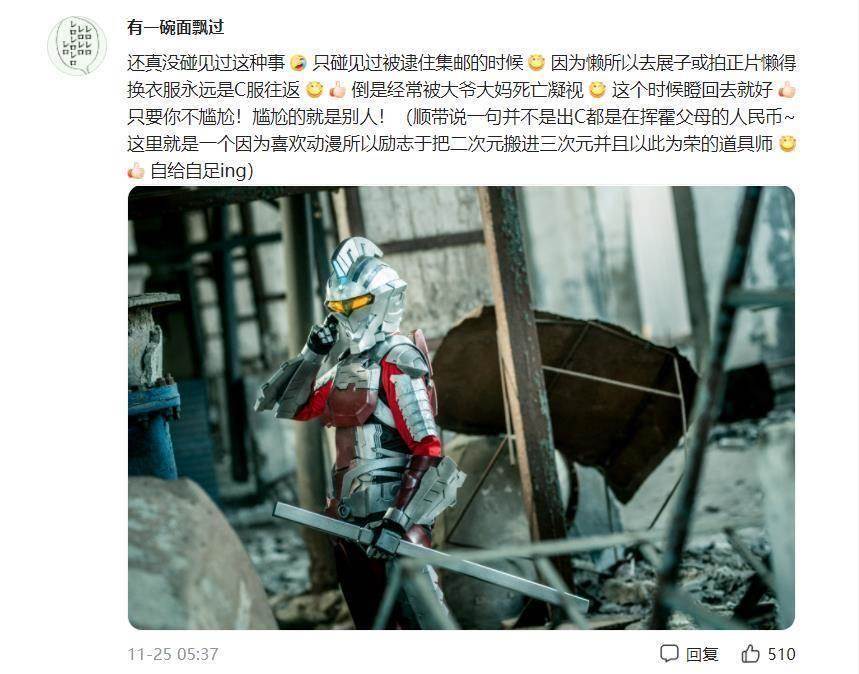Click the 11-25 05:37 timestamp

[173, 654]
